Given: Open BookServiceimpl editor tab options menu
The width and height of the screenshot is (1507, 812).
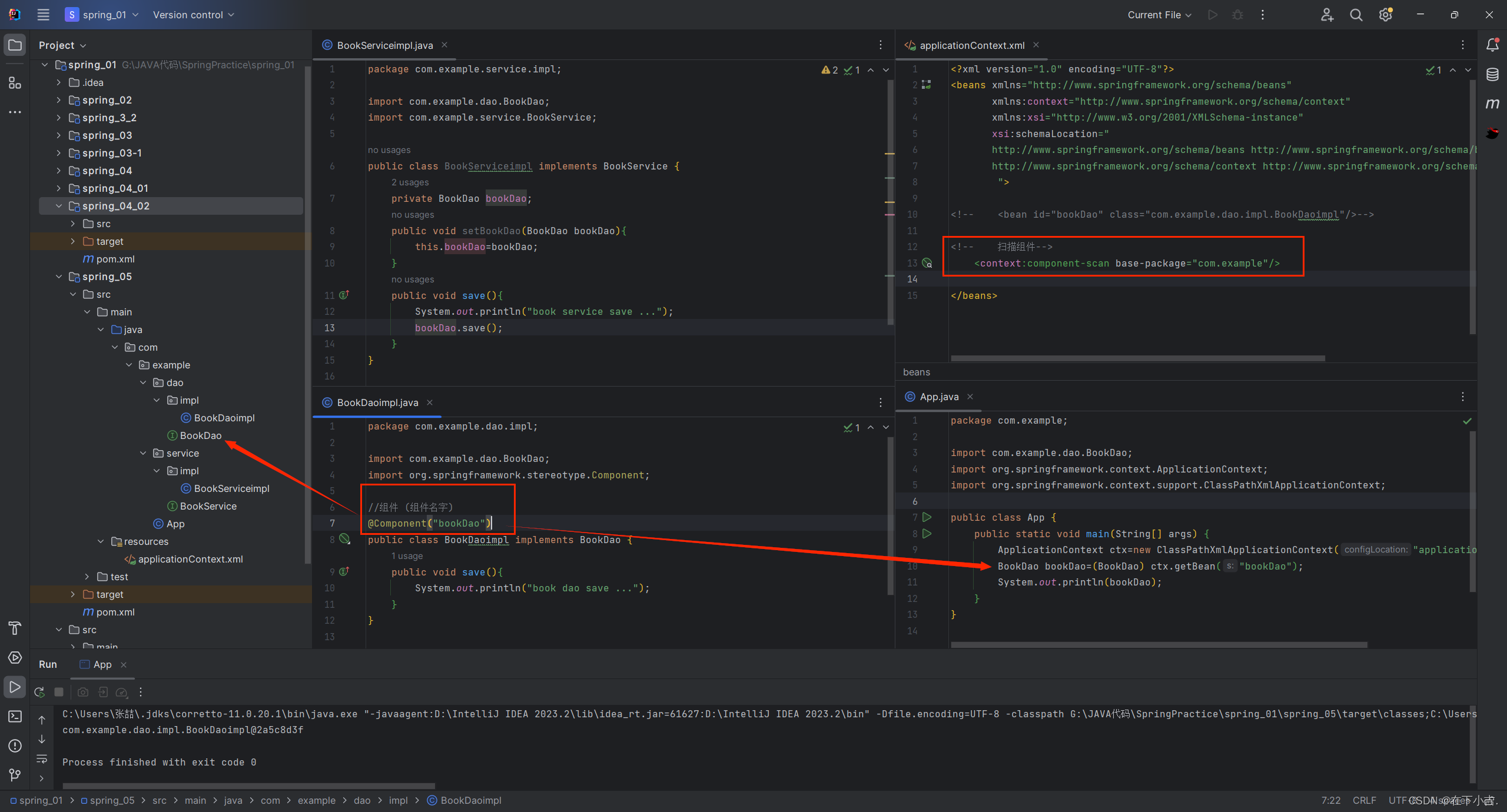Looking at the screenshot, I should 881,45.
